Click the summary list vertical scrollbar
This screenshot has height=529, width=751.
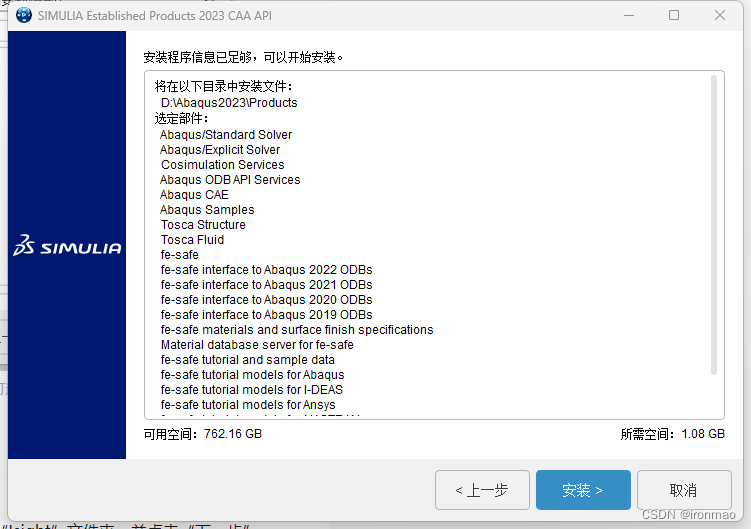[x=714, y=224]
